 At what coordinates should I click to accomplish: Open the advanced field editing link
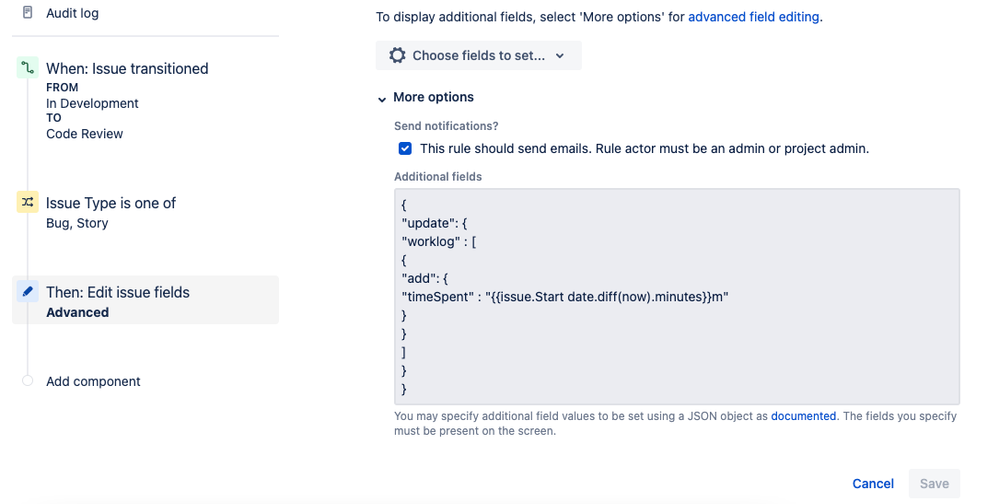(x=755, y=17)
